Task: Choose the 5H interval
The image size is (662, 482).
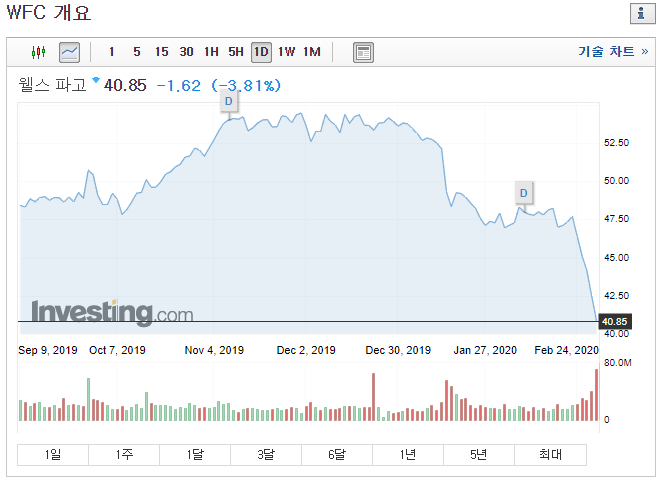Action: pos(236,52)
